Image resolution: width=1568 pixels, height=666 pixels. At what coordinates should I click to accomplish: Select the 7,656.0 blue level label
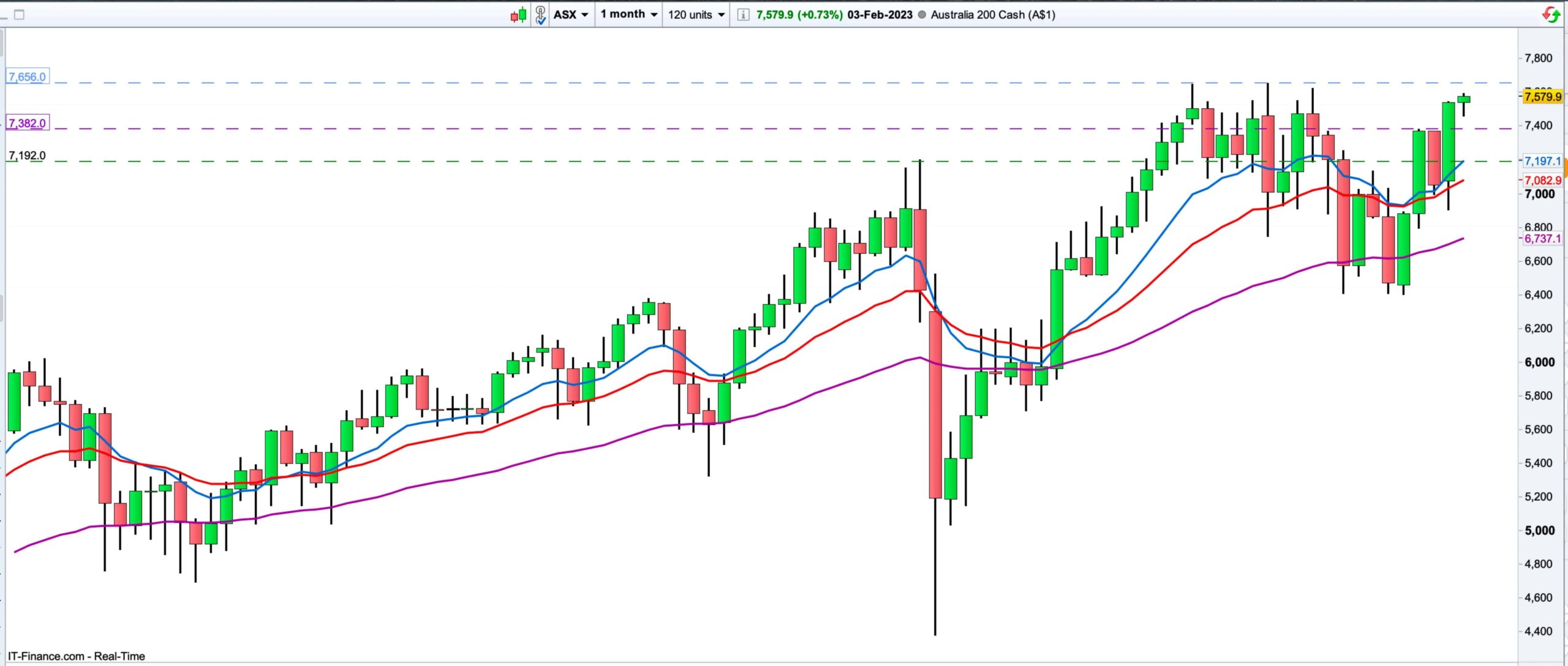tap(27, 77)
